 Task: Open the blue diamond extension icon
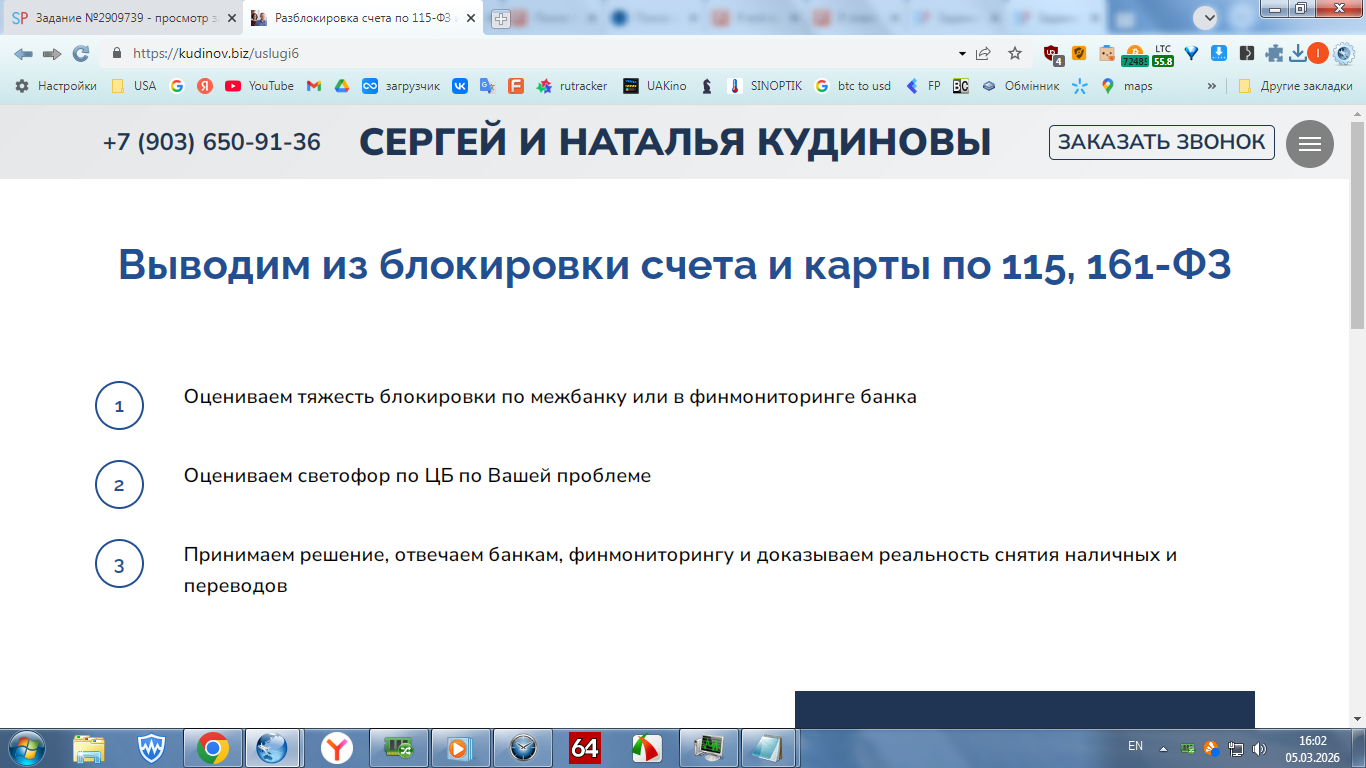click(x=1191, y=53)
